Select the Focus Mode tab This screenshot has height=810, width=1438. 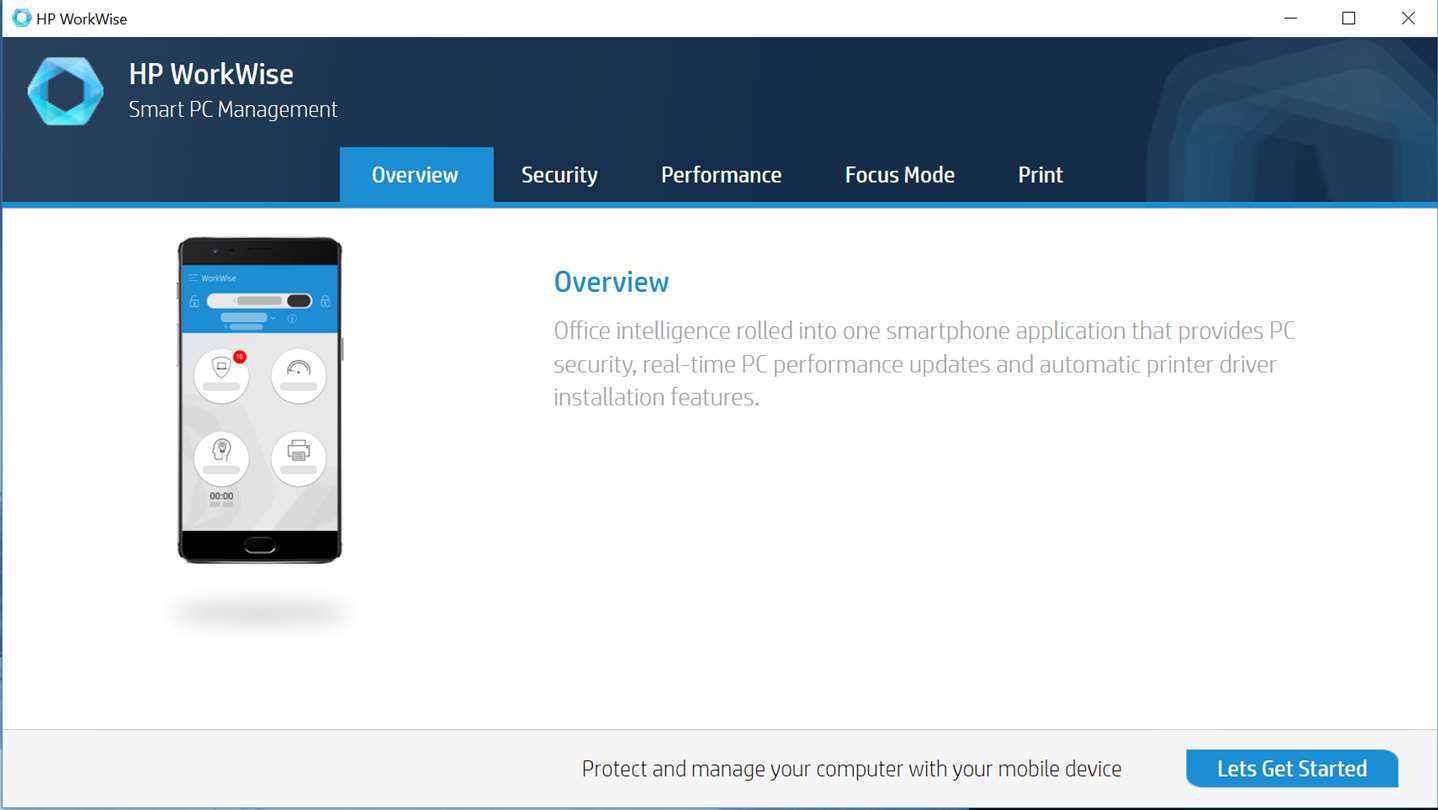click(x=900, y=175)
